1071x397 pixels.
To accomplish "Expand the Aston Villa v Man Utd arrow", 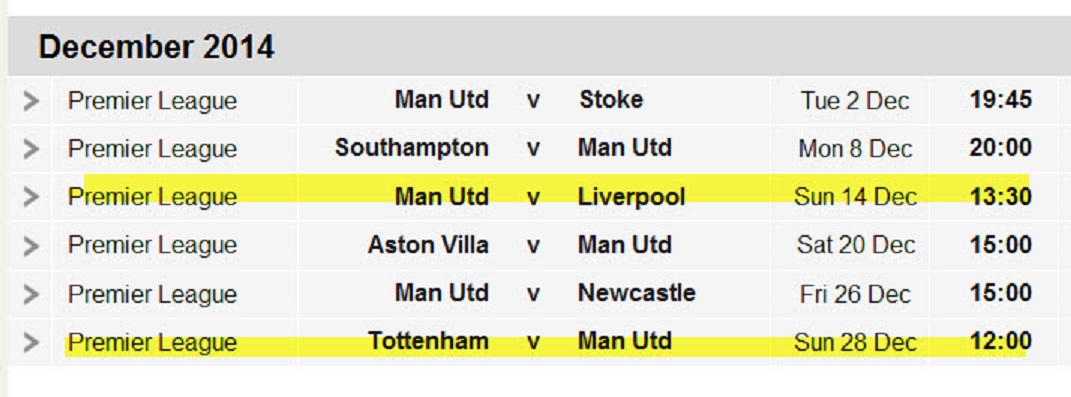I will pos(31,246).
